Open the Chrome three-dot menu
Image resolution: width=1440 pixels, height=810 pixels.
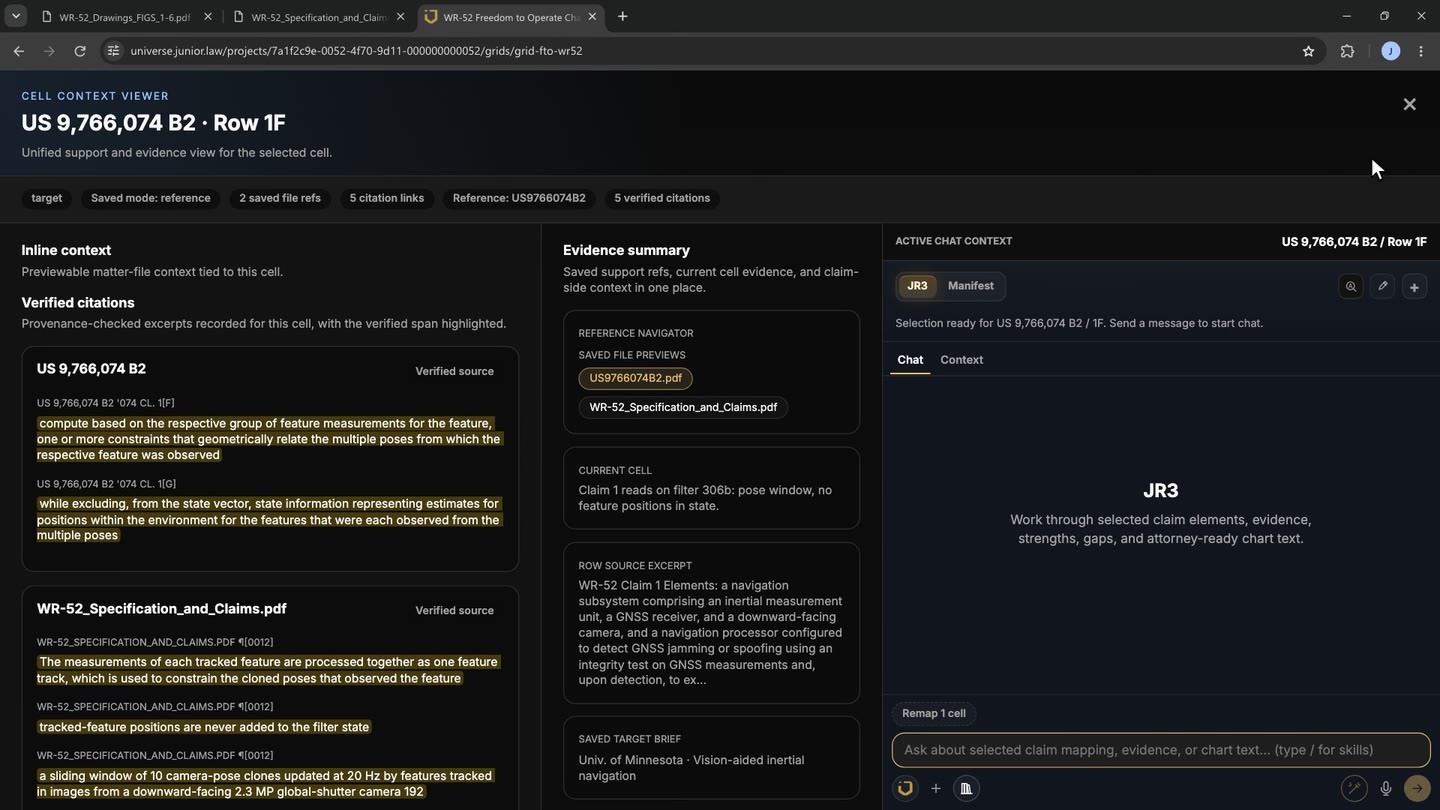1421,51
